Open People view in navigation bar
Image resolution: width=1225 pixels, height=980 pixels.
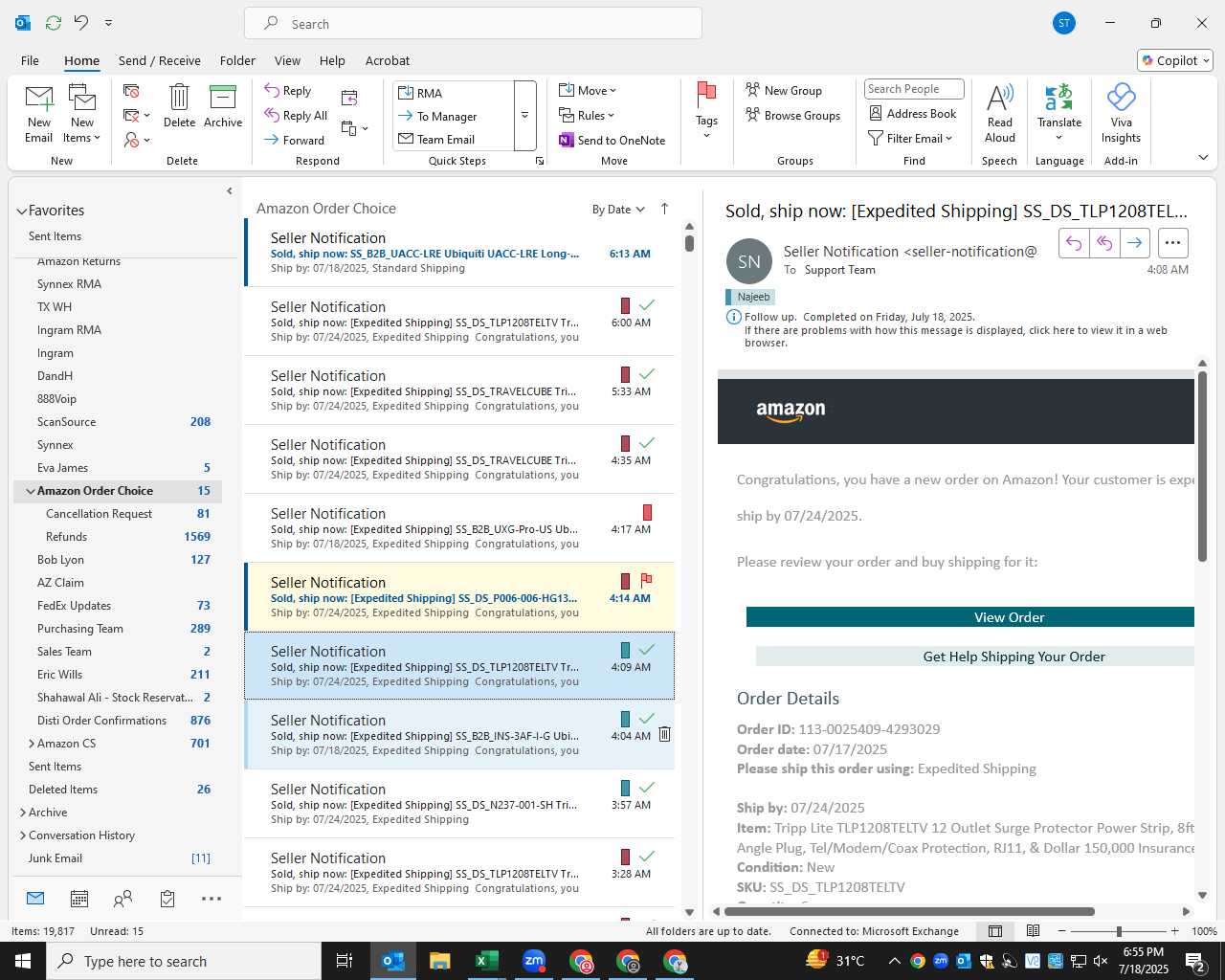click(x=122, y=899)
